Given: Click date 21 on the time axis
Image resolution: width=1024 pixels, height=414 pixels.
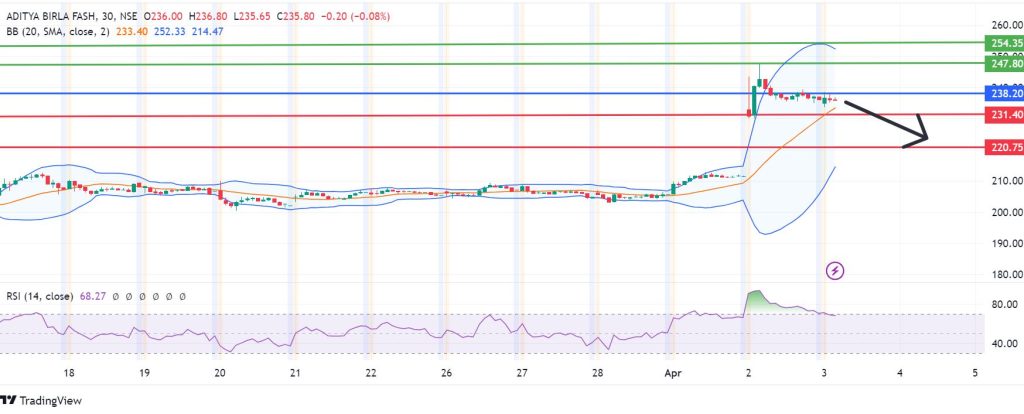Looking at the screenshot, I should (295, 373).
